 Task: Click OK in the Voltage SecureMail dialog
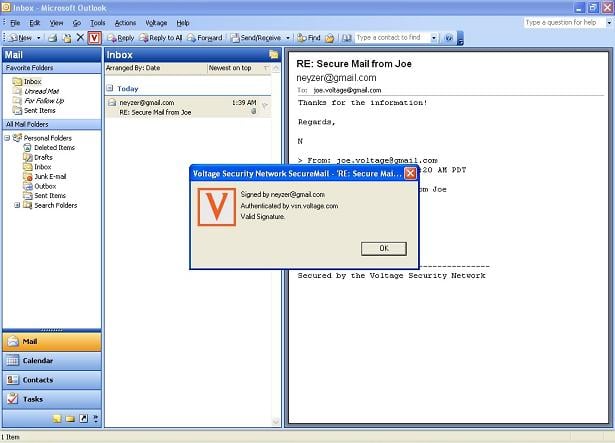384,248
